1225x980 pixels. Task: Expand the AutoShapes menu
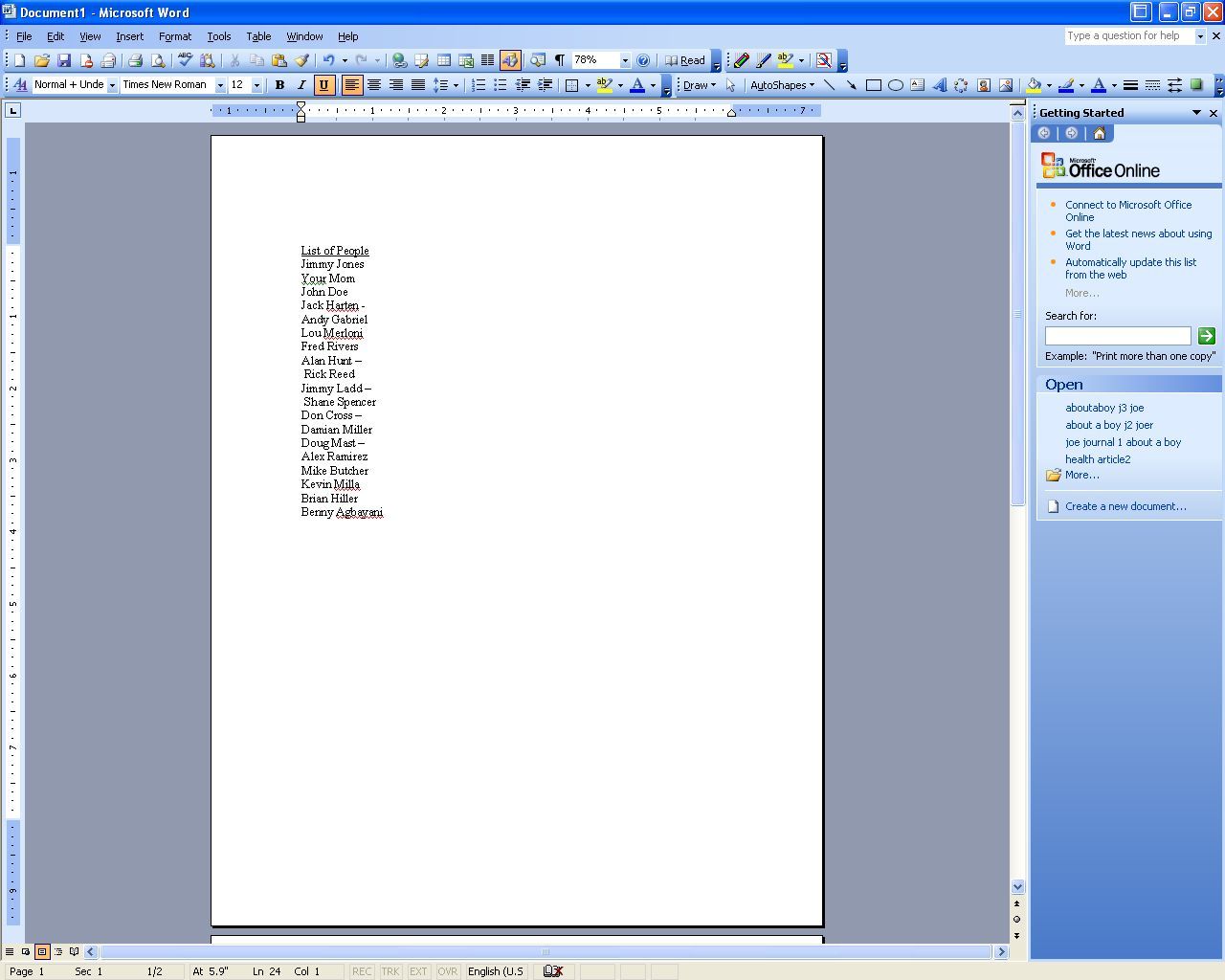(x=780, y=85)
